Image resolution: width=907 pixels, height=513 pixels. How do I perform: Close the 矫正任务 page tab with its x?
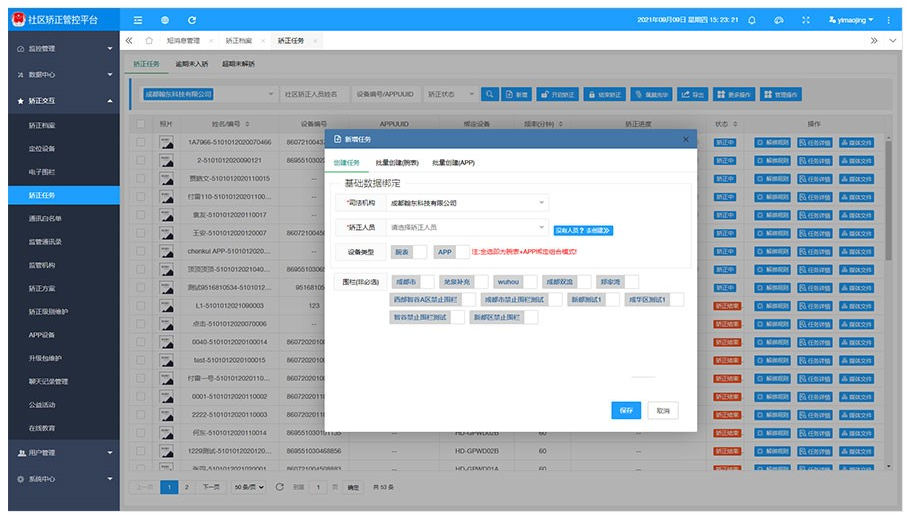coord(315,40)
